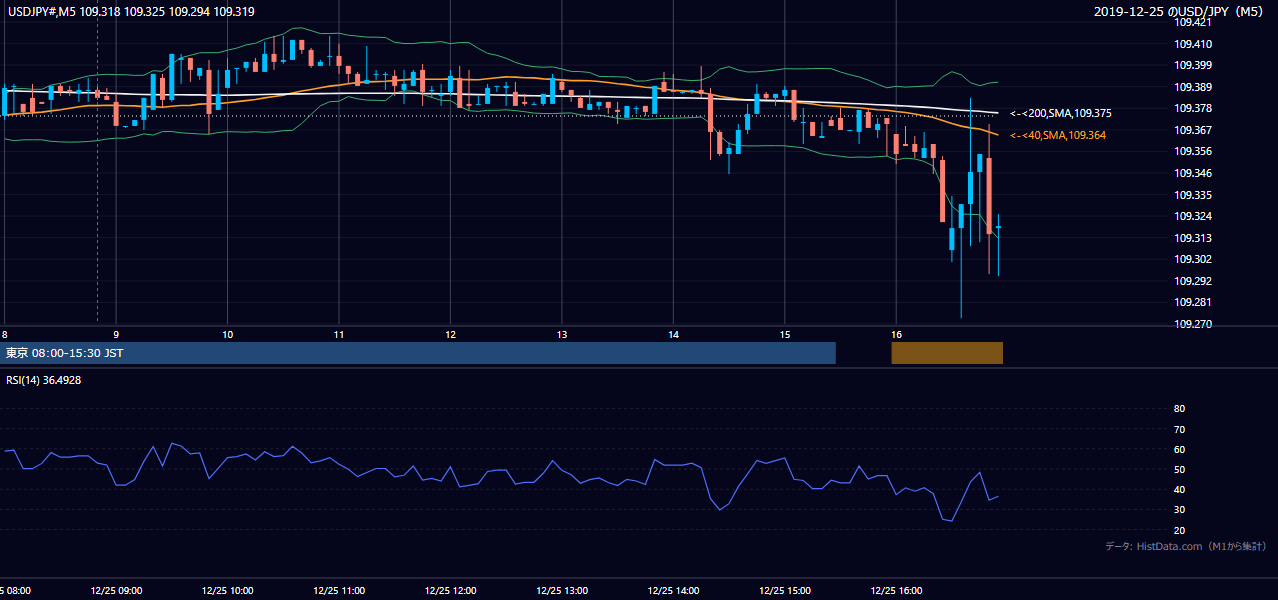This screenshot has height=600, width=1278.
Task: Click price level 109.324 on the axis
Action: 1193,216
